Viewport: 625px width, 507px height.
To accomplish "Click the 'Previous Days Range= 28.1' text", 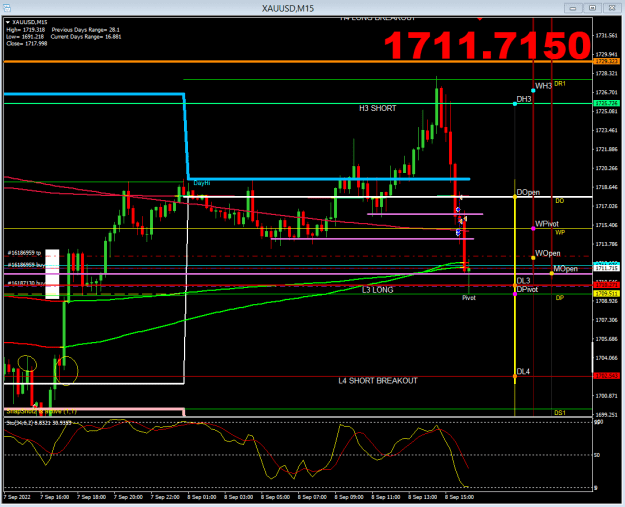I will tap(86, 30).
